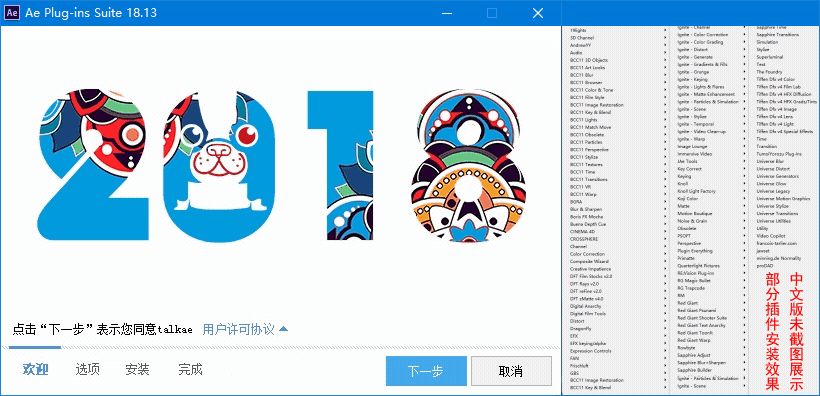This screenshot has height=396, width=820.
Task: Select the 欢迎 step tab
Action: tap(36, 370)
